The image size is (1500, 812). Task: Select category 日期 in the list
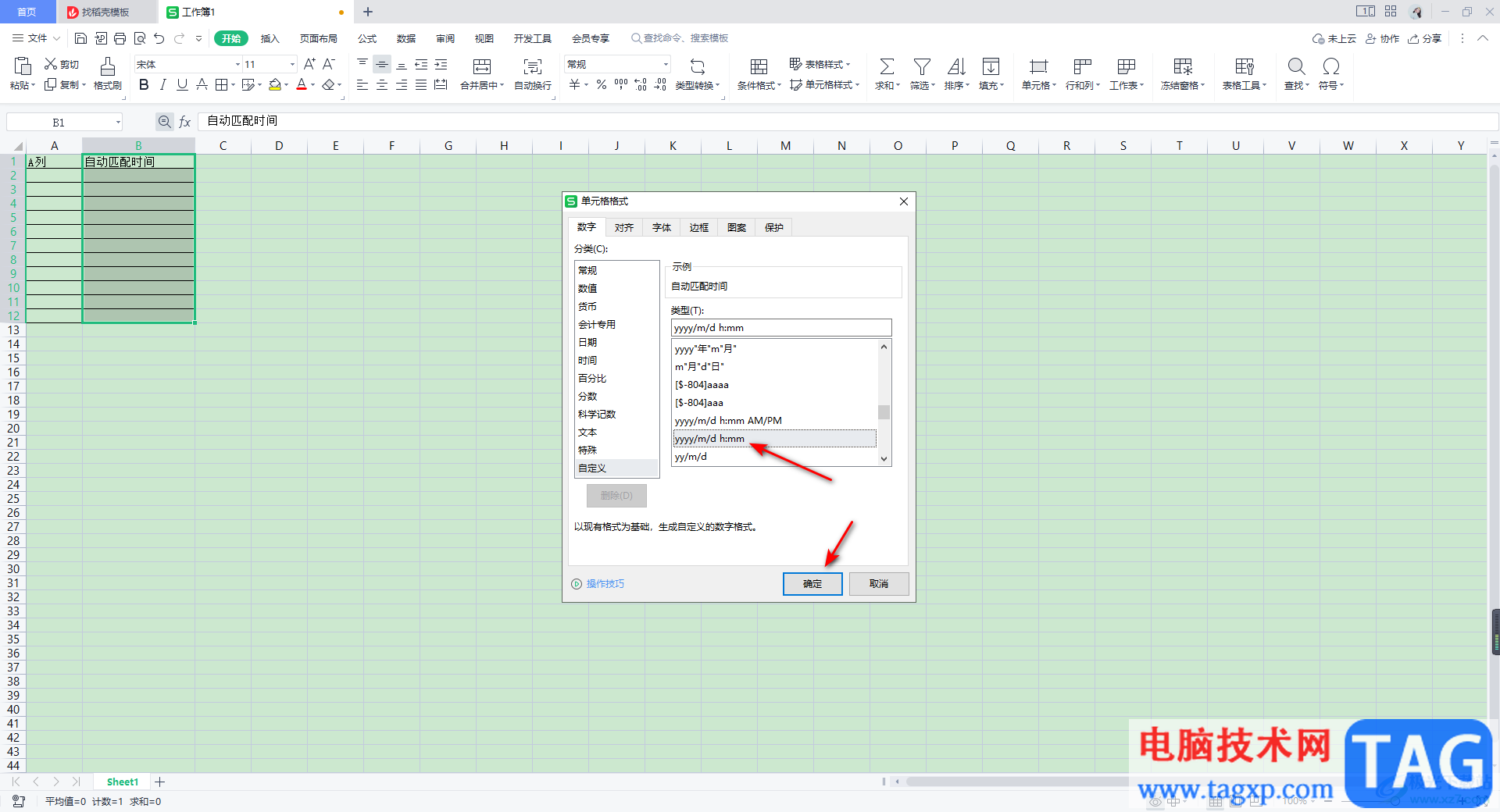click(617, 342)
